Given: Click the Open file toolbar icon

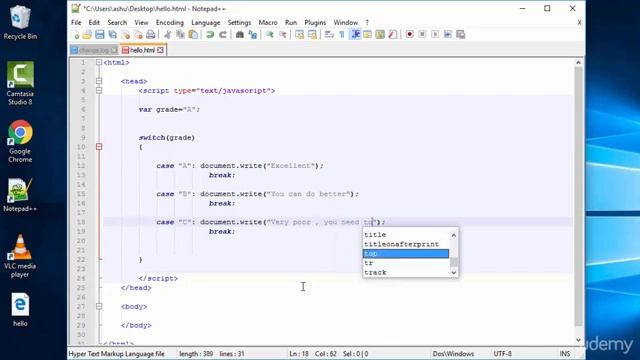Looking at the screenshot, I should click(87, 35).
